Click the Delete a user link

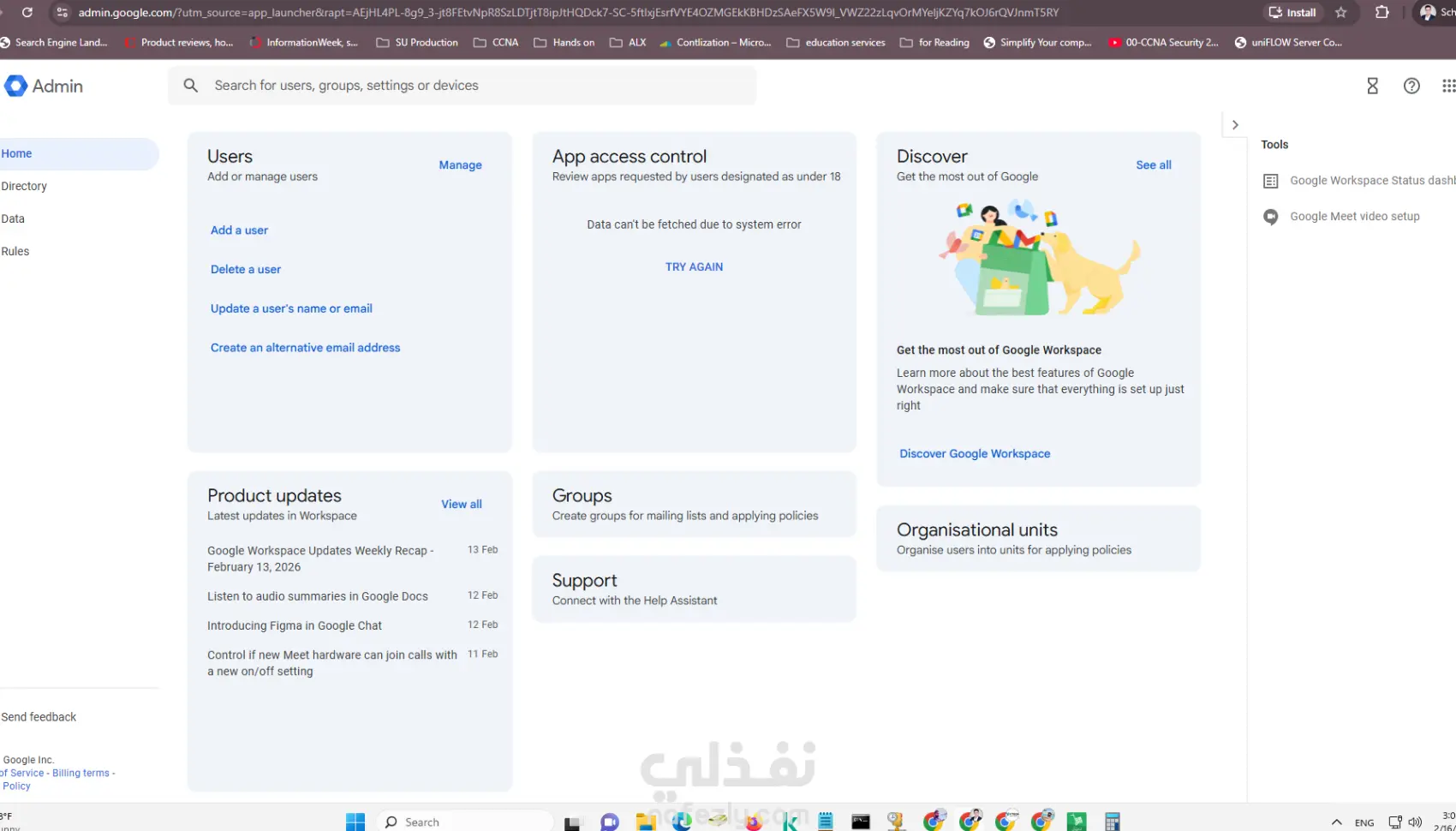click(x=246, y=269)
